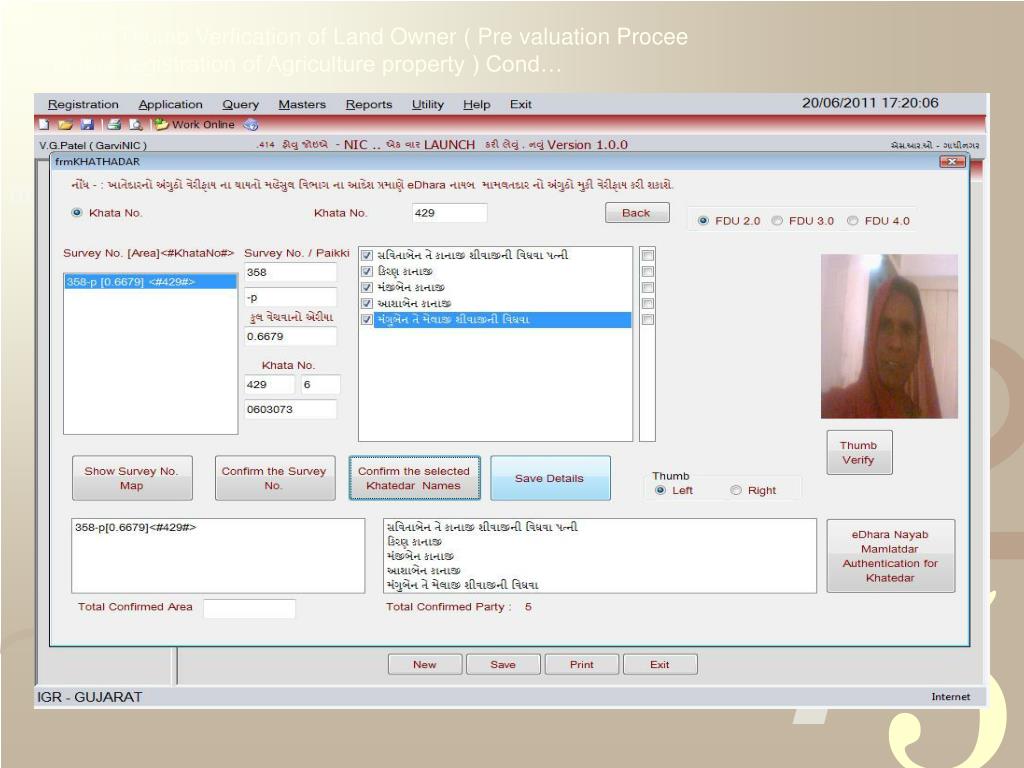The width and height of the screenshot is (1024, 768).
Task: Open the Query menu
Action: [x=240, y=104]
